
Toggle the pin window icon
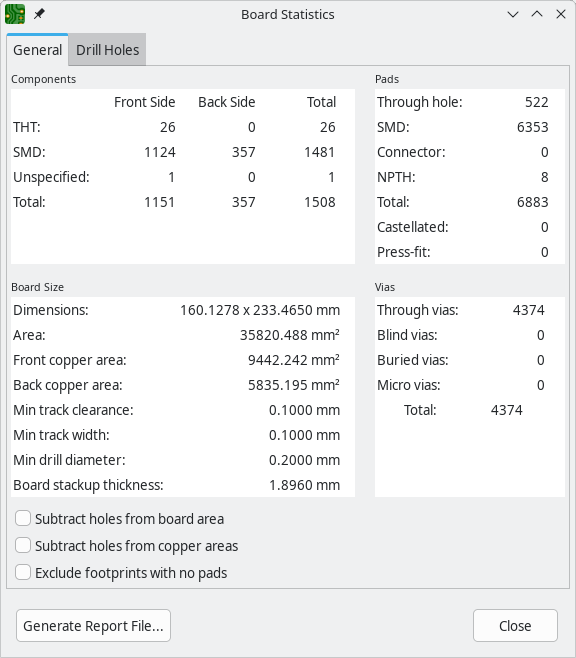point(39,14)
